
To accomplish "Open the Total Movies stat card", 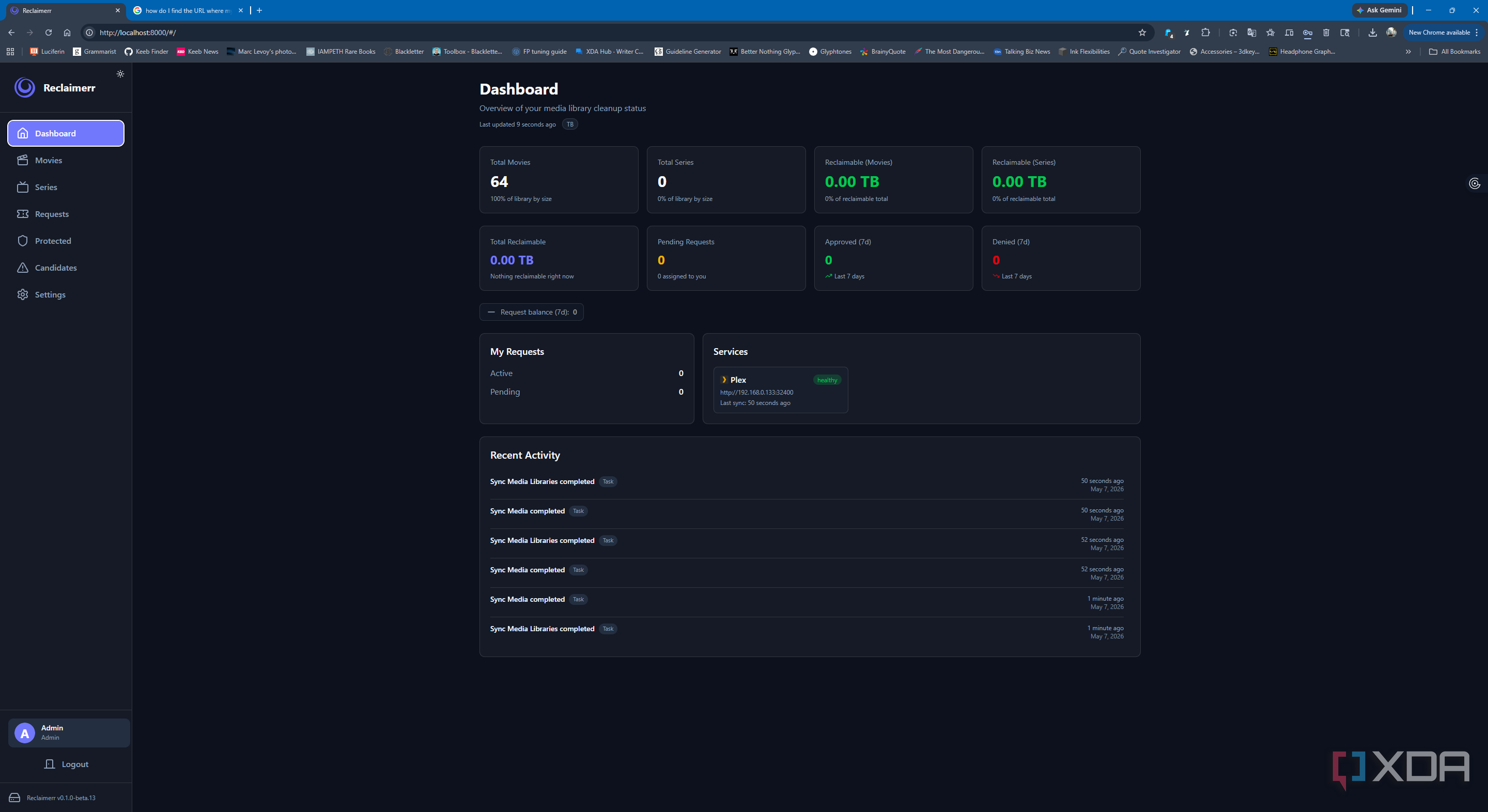I will [x=559, y=180].
